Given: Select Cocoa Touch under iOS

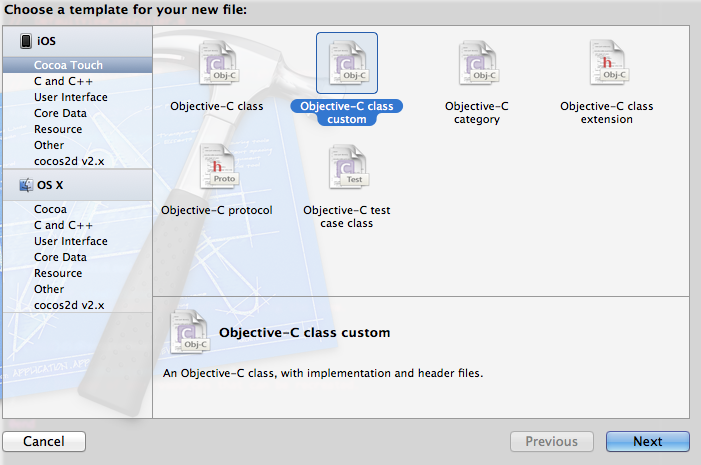Looking at the screenshot, I should 77,65.
